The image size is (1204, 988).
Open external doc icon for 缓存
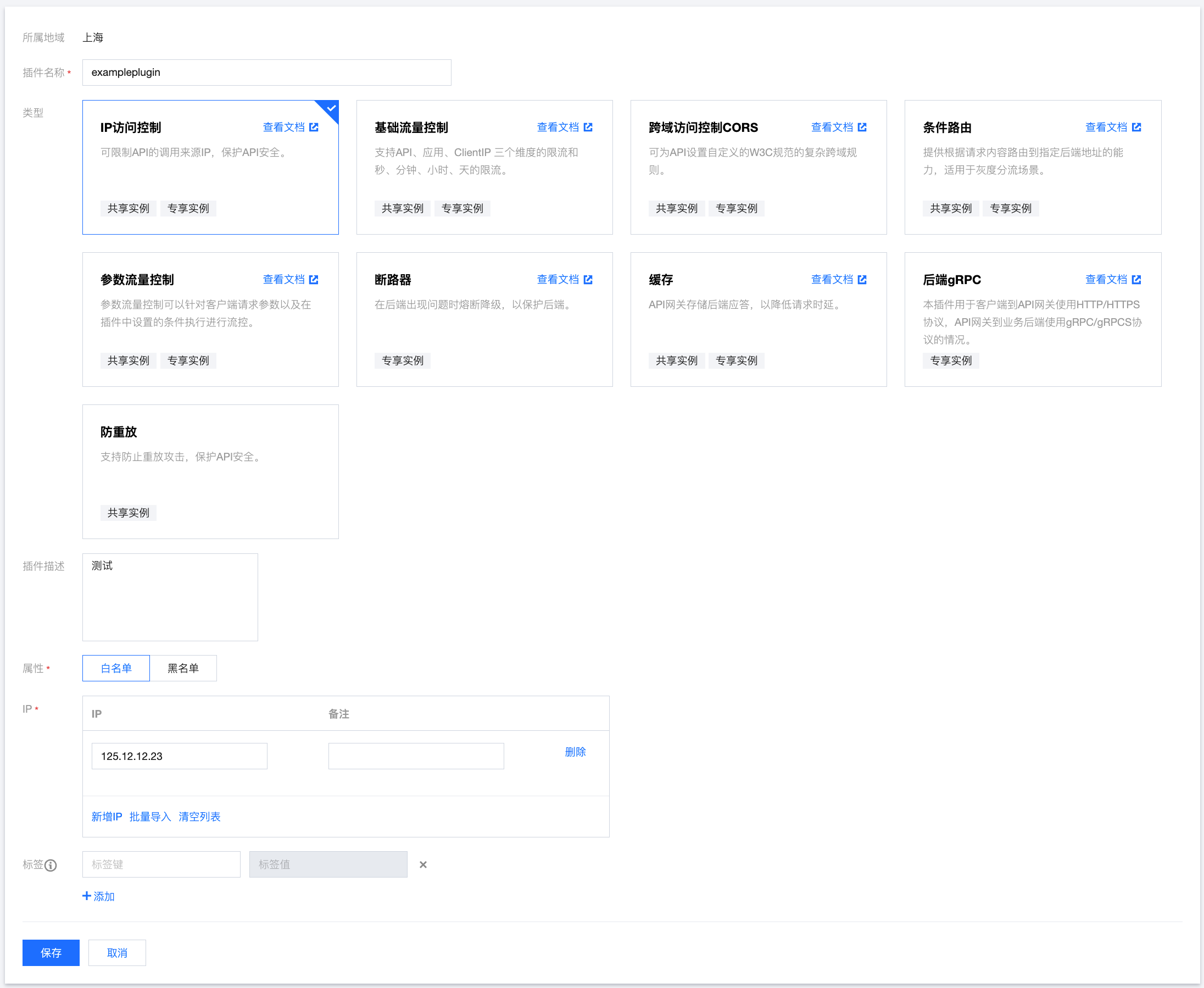coord(862,280)
